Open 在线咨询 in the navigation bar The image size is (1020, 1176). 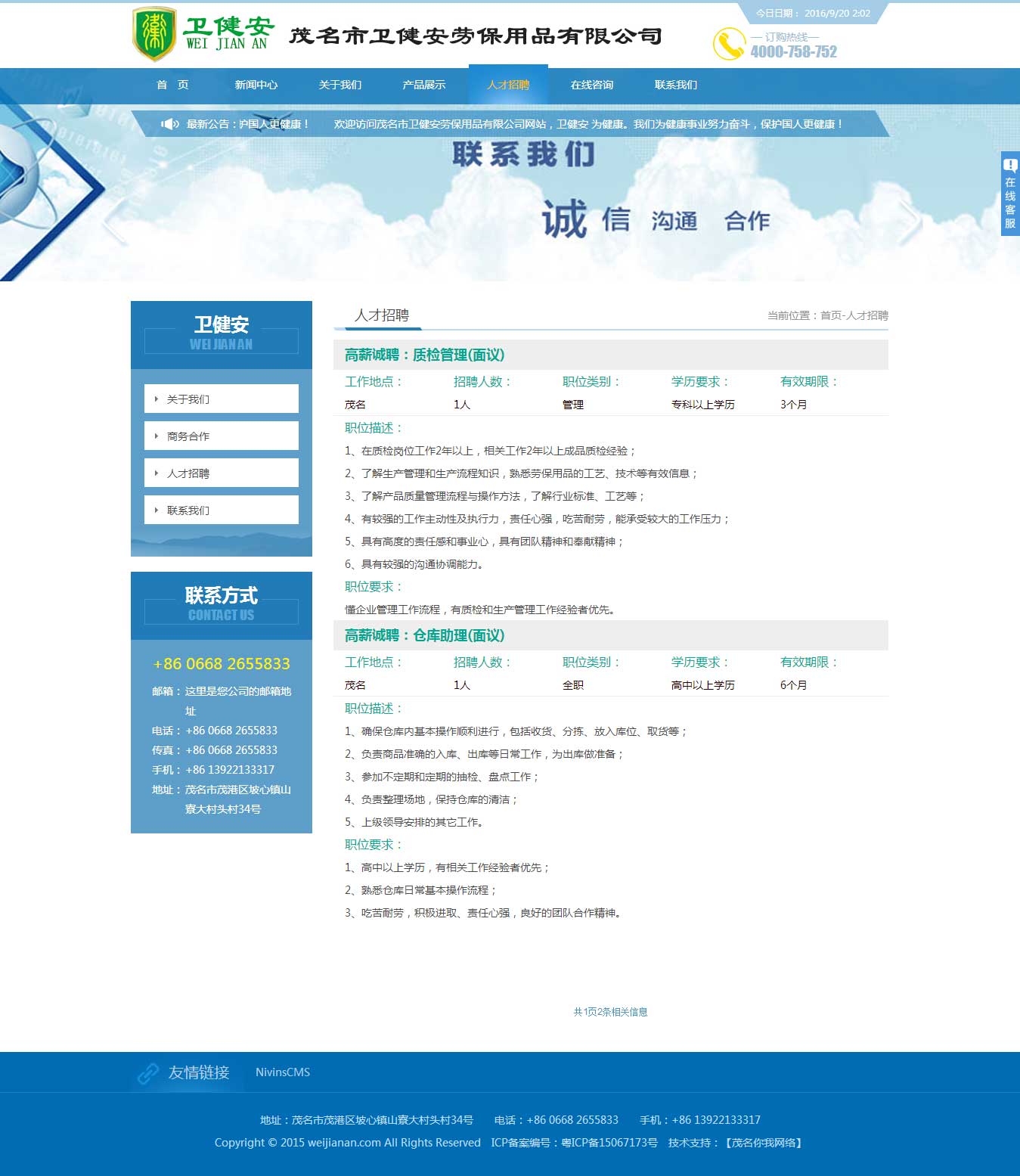[x=592, y=85]
